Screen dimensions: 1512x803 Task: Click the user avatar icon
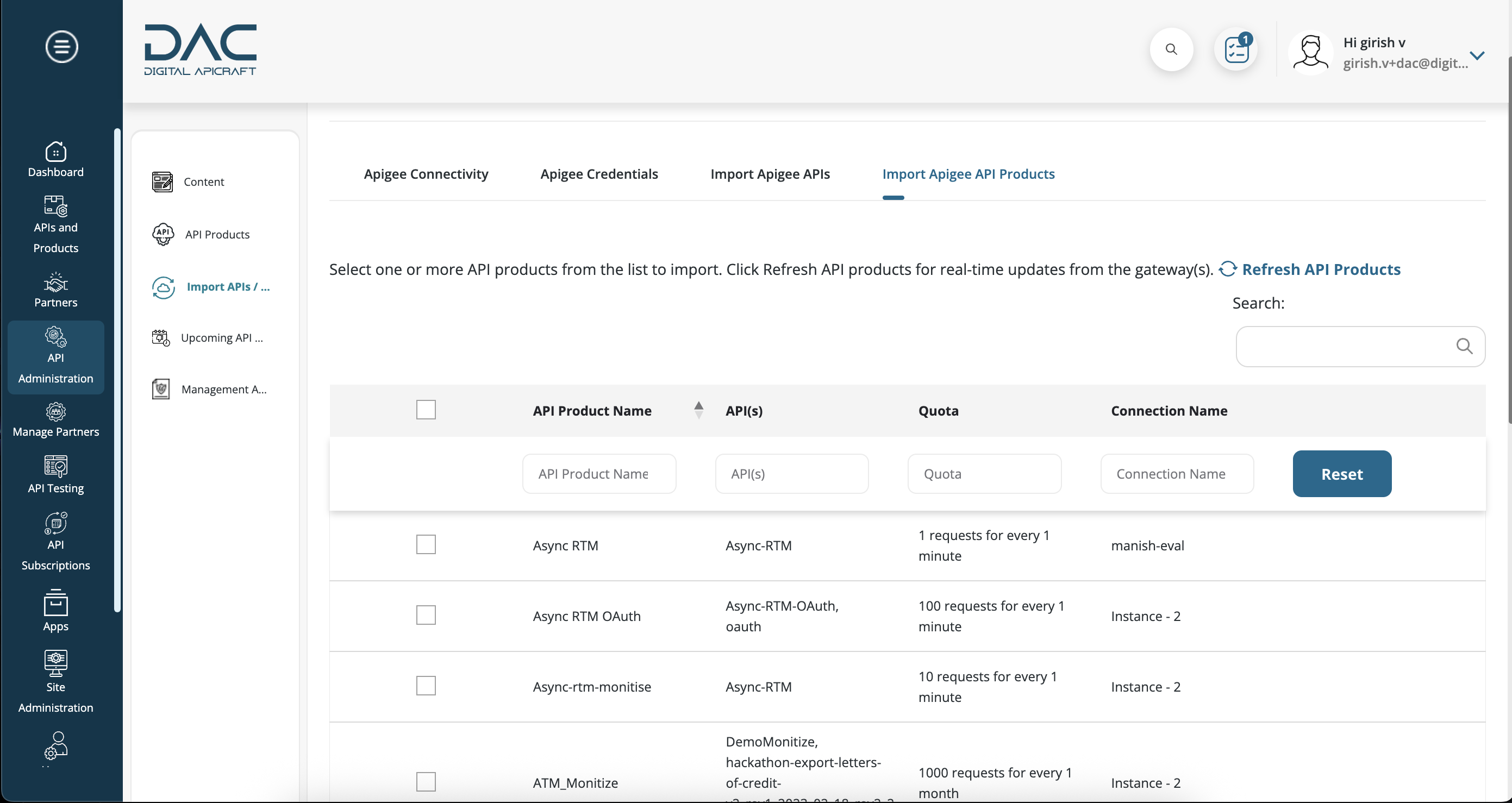click(1310, 52)
